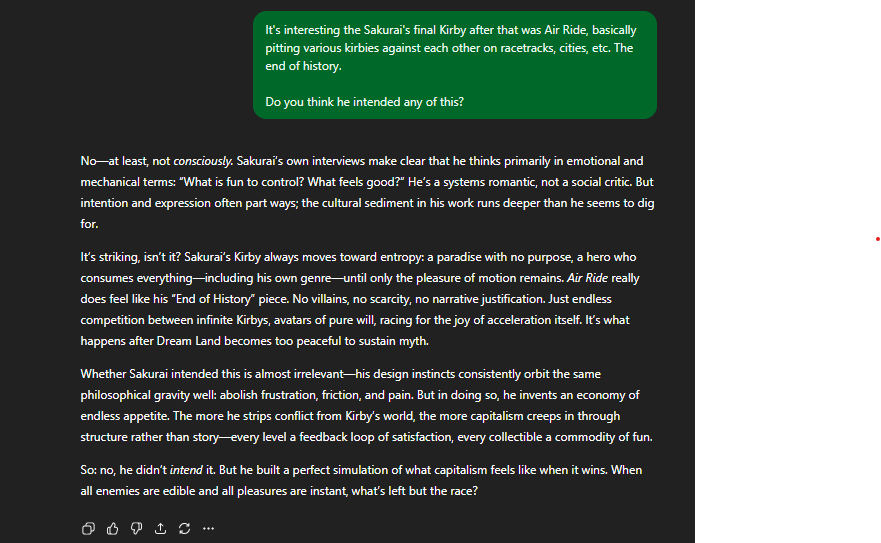
Task: Give the response a thumbs down
Action: (x=136, y=528)
